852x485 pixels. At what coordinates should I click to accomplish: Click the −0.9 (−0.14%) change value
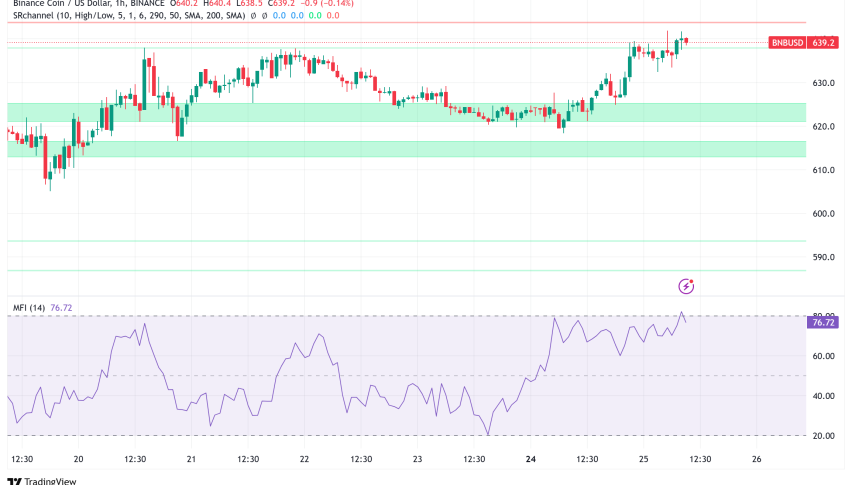[327, 3]
